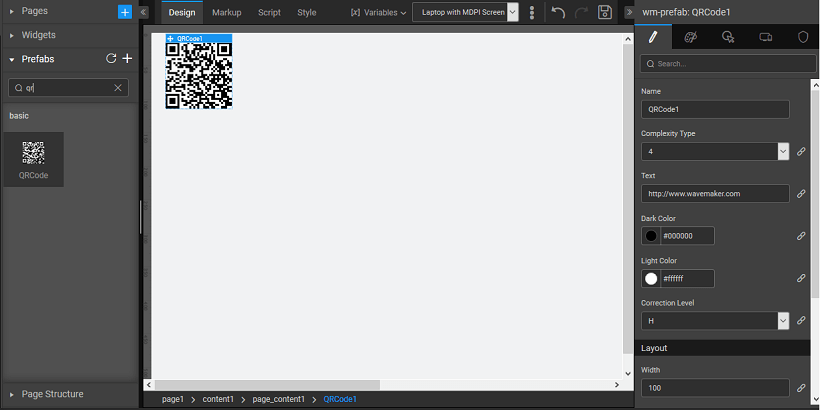The width and height of the screenshot is (820, 410).
Task: Open the styles palette tab in properties panel
Action: click(x=690, y=37)
